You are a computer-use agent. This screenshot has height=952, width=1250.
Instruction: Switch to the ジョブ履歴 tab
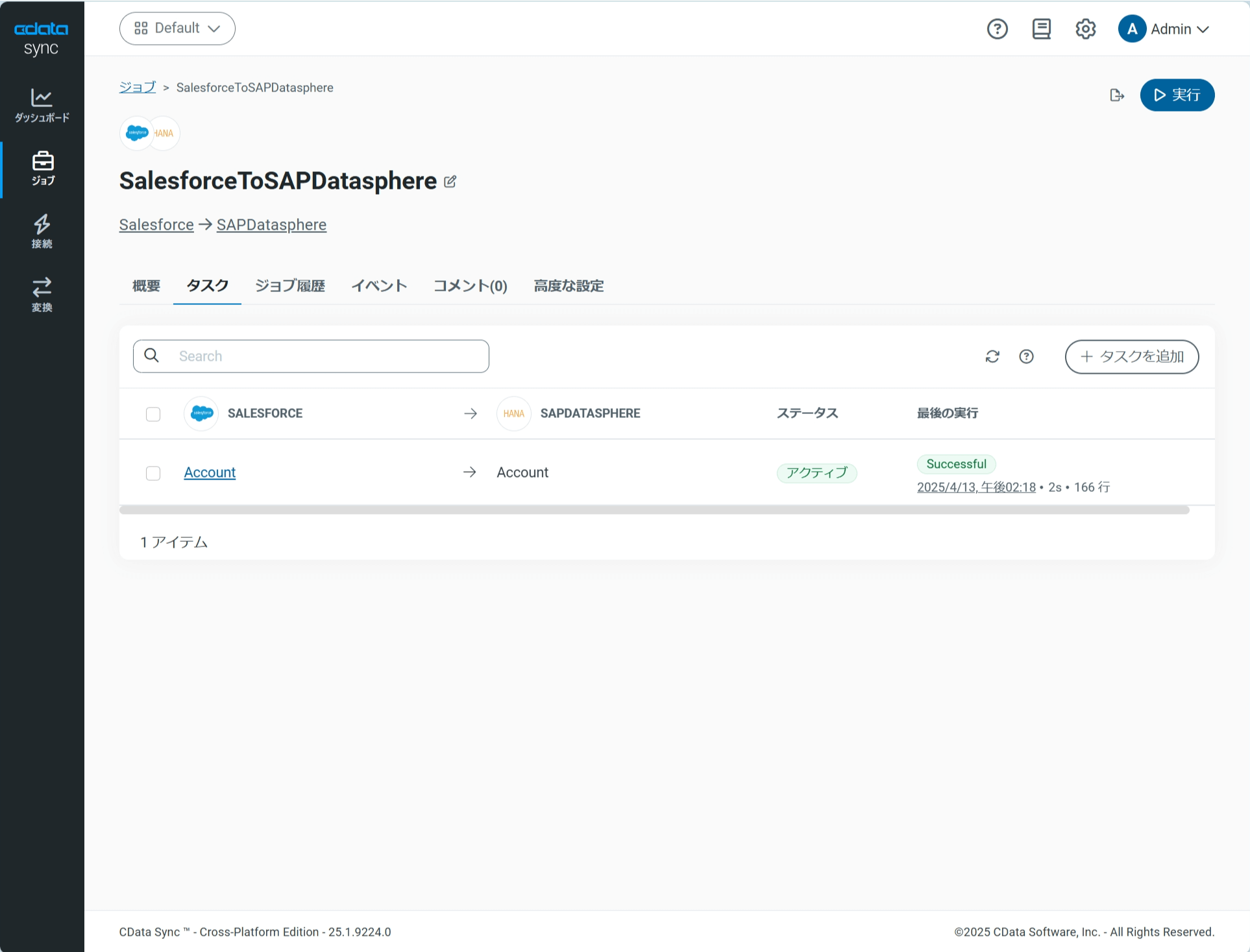point(289,286)
